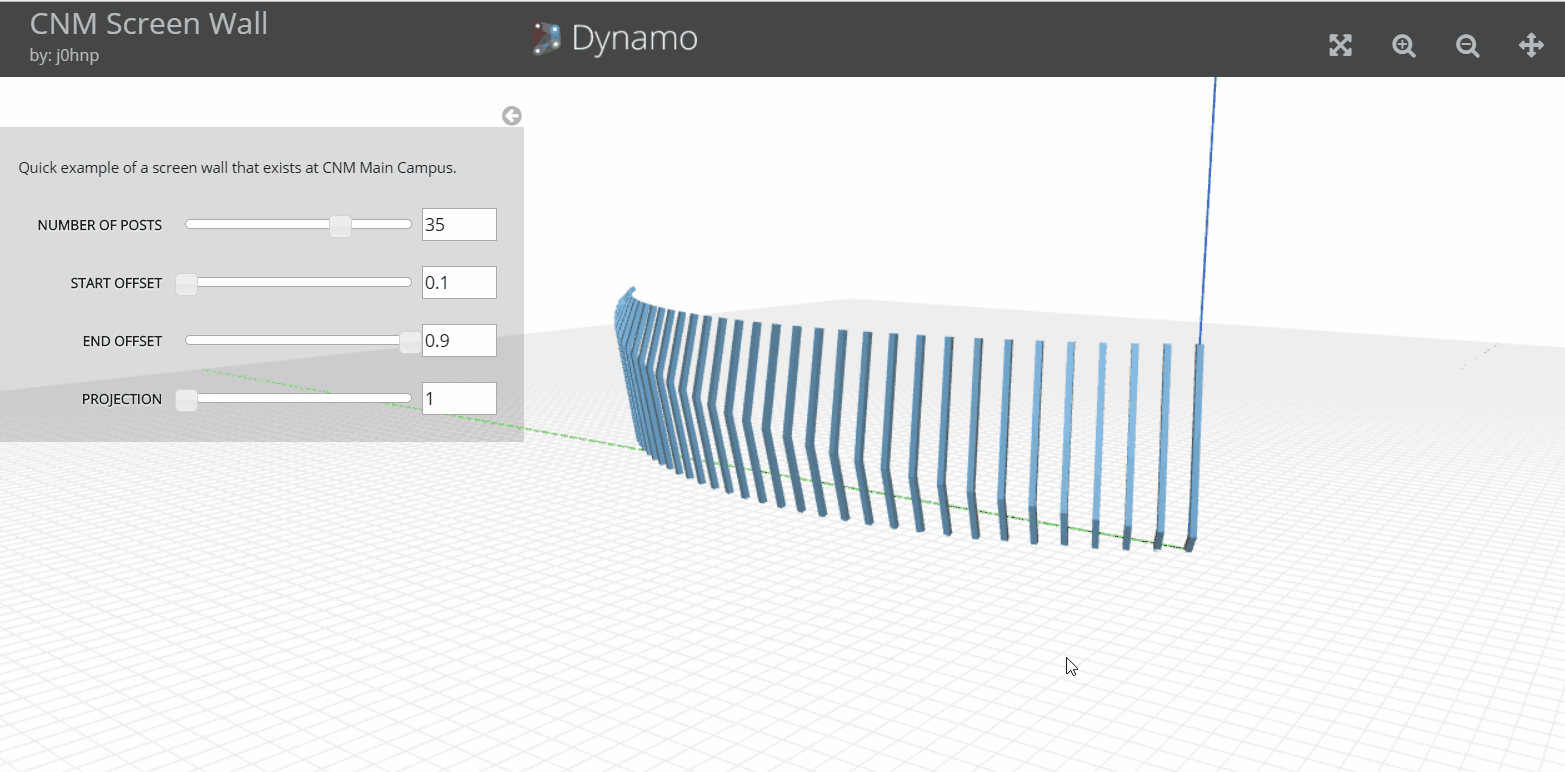This screenshot has height=772, width=1565.
Task: Zoom in with the magnifier plus icon
Action: [1404, 45]
